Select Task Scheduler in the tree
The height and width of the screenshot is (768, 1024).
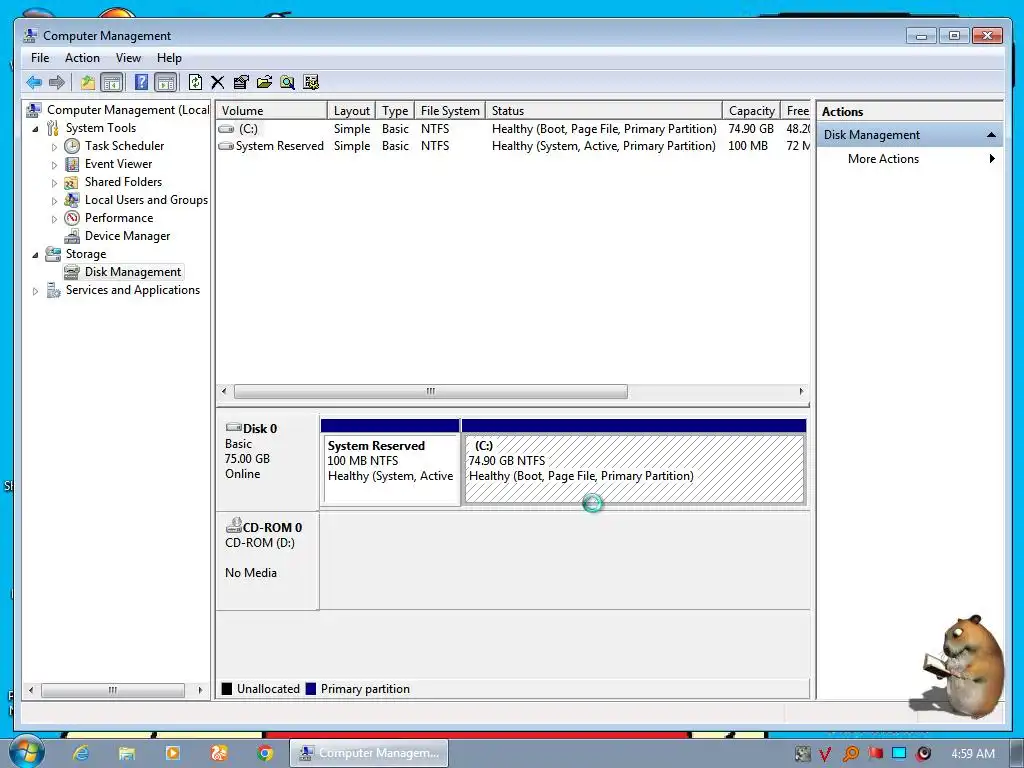[124, 146]
